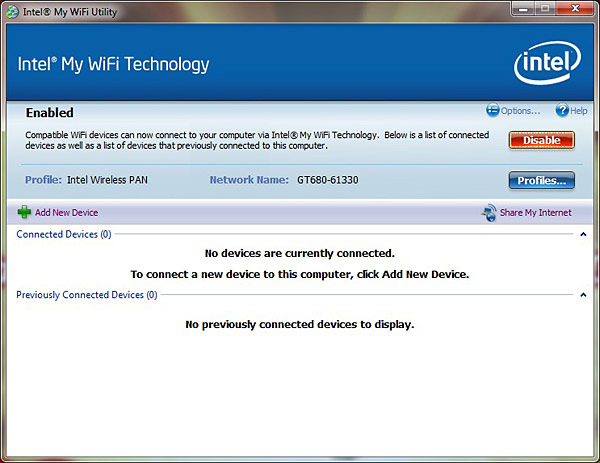
Task: Choose the Add New Device text link
Action: click(66, 213)
